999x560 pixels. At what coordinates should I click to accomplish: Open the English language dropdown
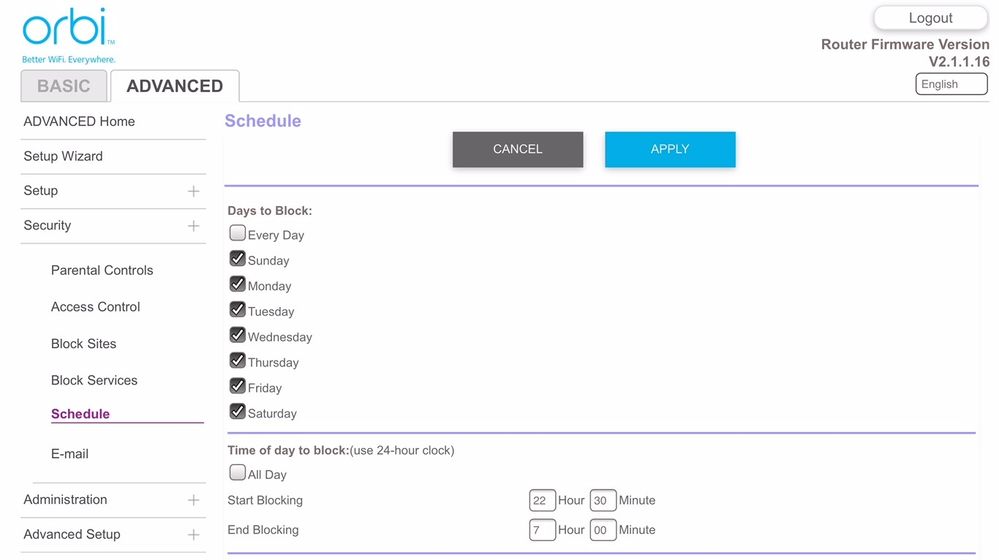tap(951, 85)
